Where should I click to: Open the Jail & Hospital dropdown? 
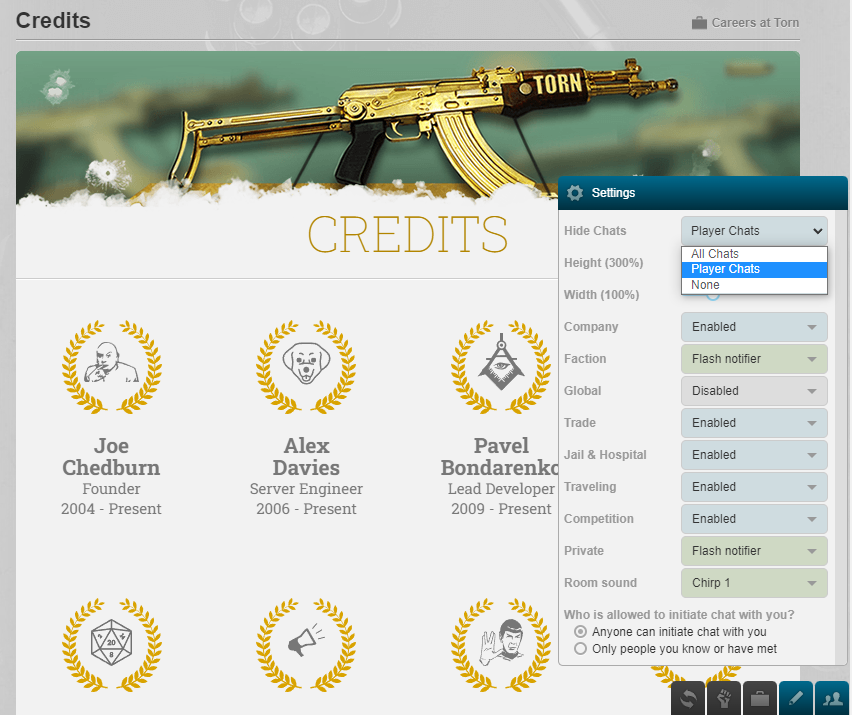(754, 455)
